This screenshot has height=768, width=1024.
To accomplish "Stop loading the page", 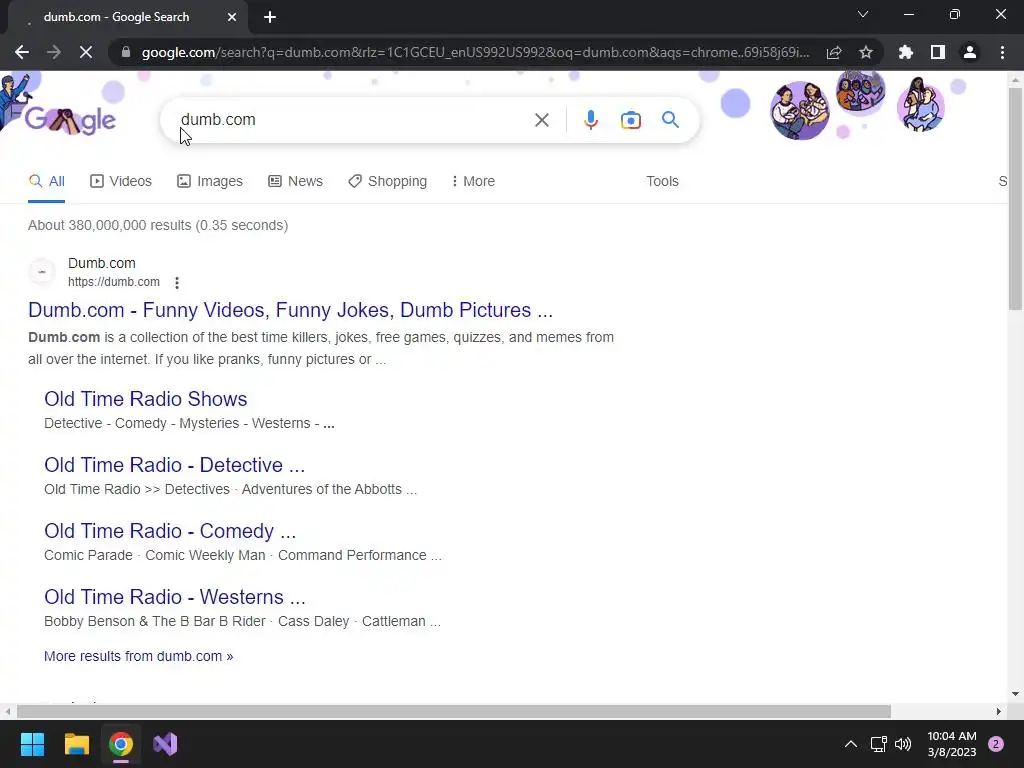I will point(86,52).
